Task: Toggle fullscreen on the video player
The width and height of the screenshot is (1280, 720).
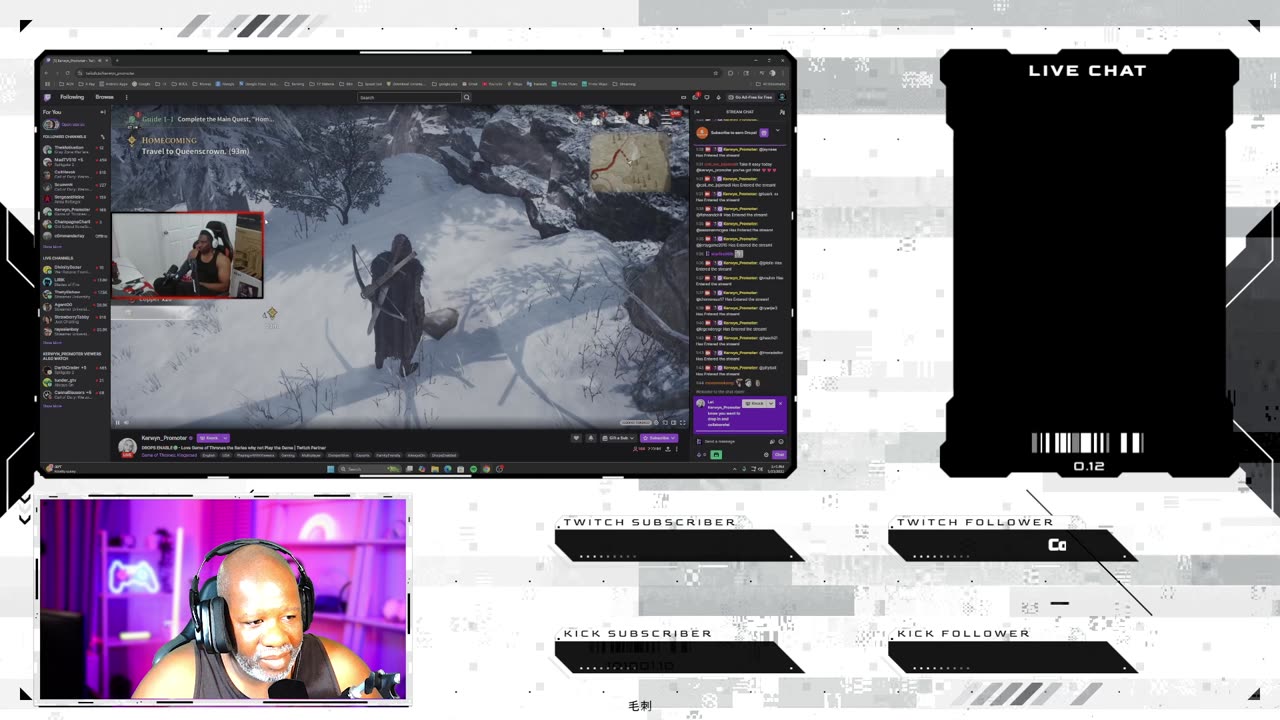Action: point(683,423)
